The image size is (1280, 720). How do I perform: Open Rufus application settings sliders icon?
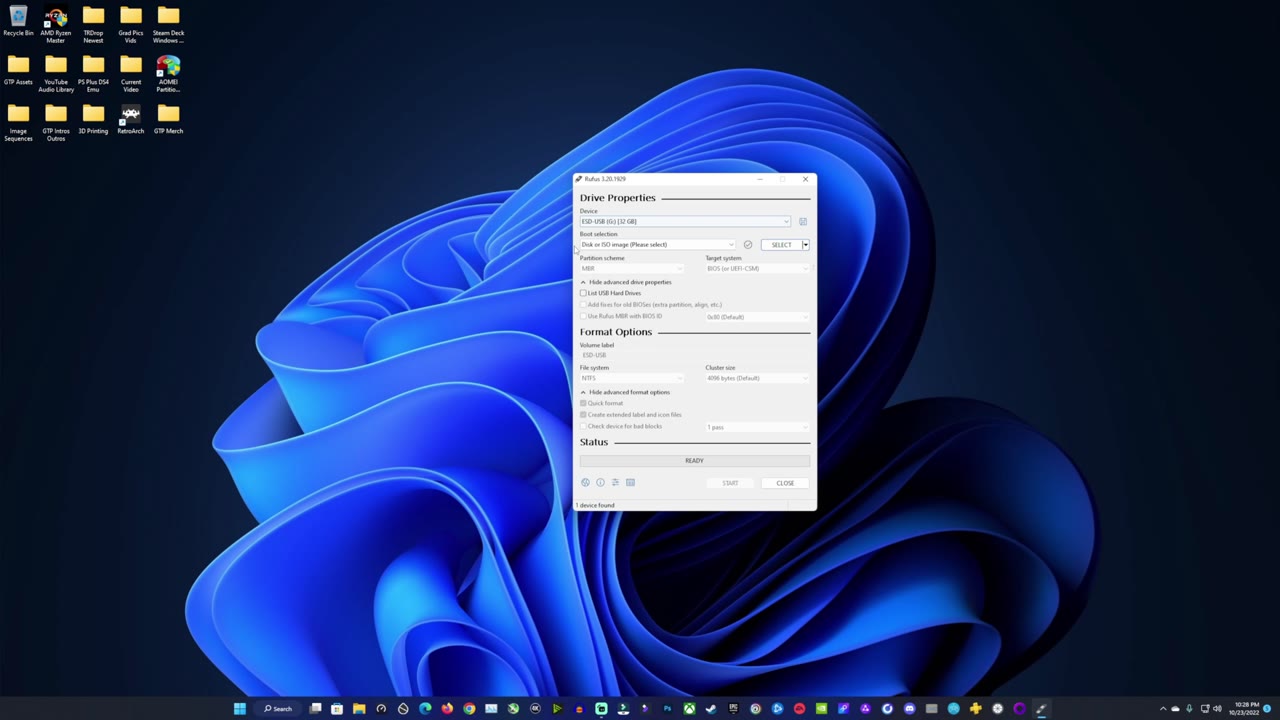tap(615, 483)
